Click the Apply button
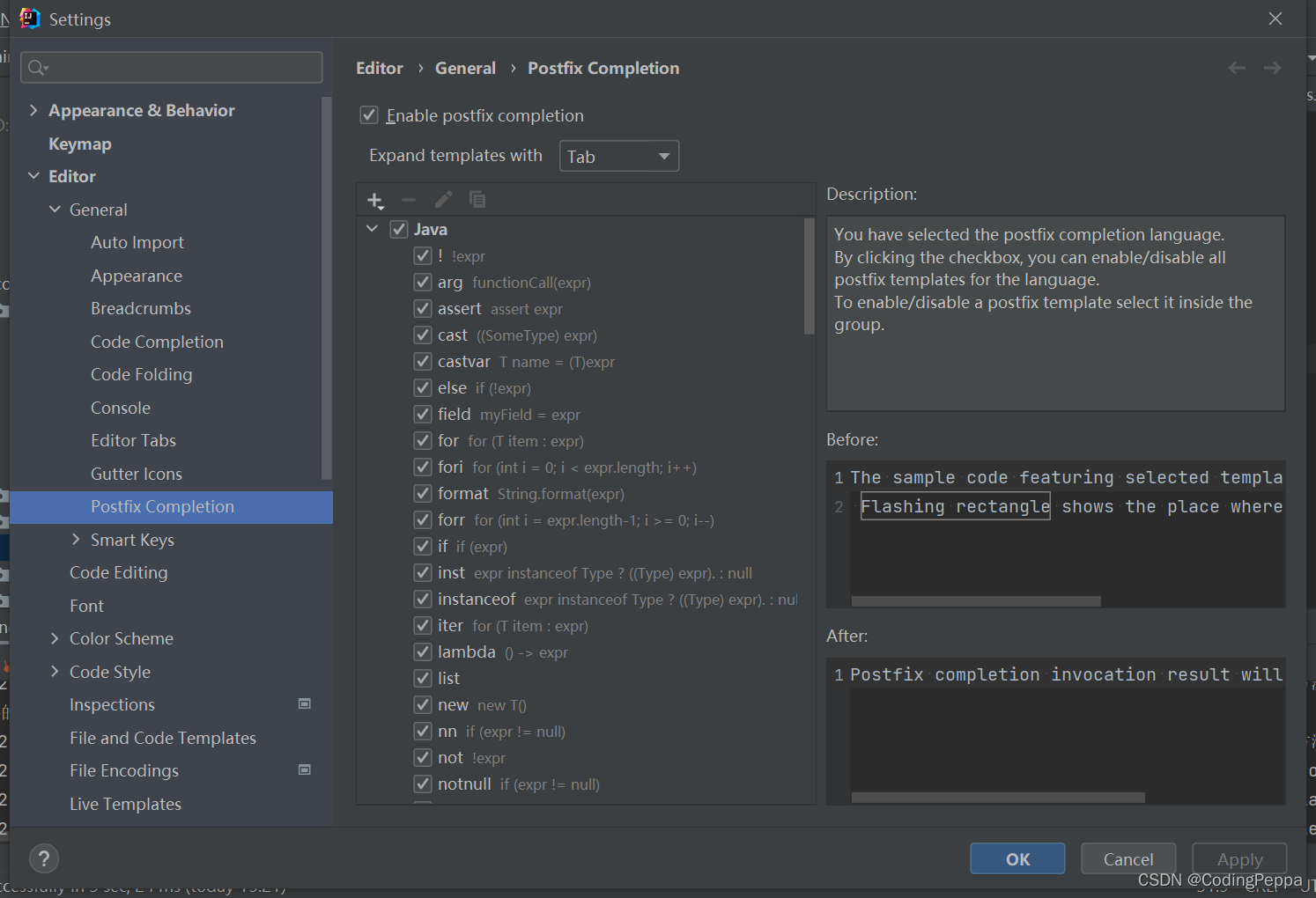The width and height of the screenshot is (1316, 898). (x=1239, y=859)
